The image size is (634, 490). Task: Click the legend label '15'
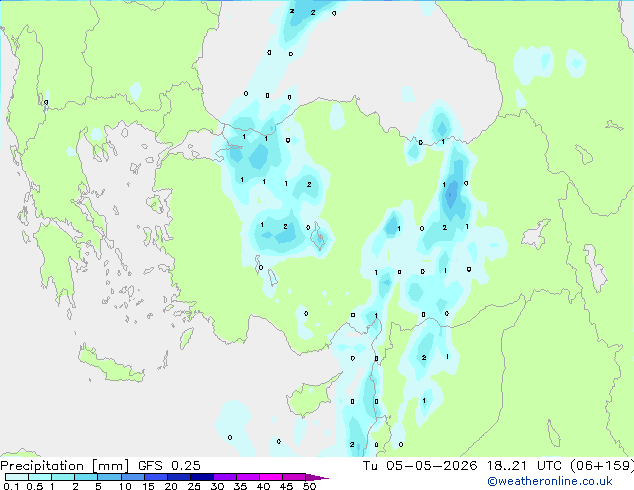pyautogui.click(x=148, y=486)
